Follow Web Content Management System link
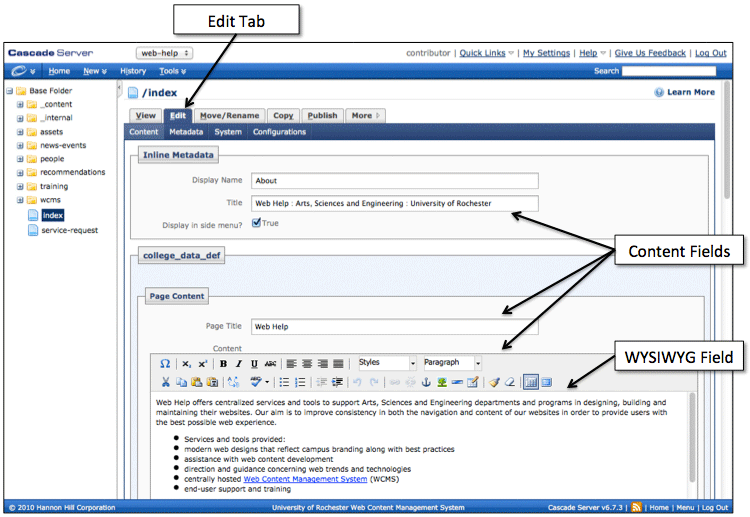750x517 pixels. [x=305, y=479]
